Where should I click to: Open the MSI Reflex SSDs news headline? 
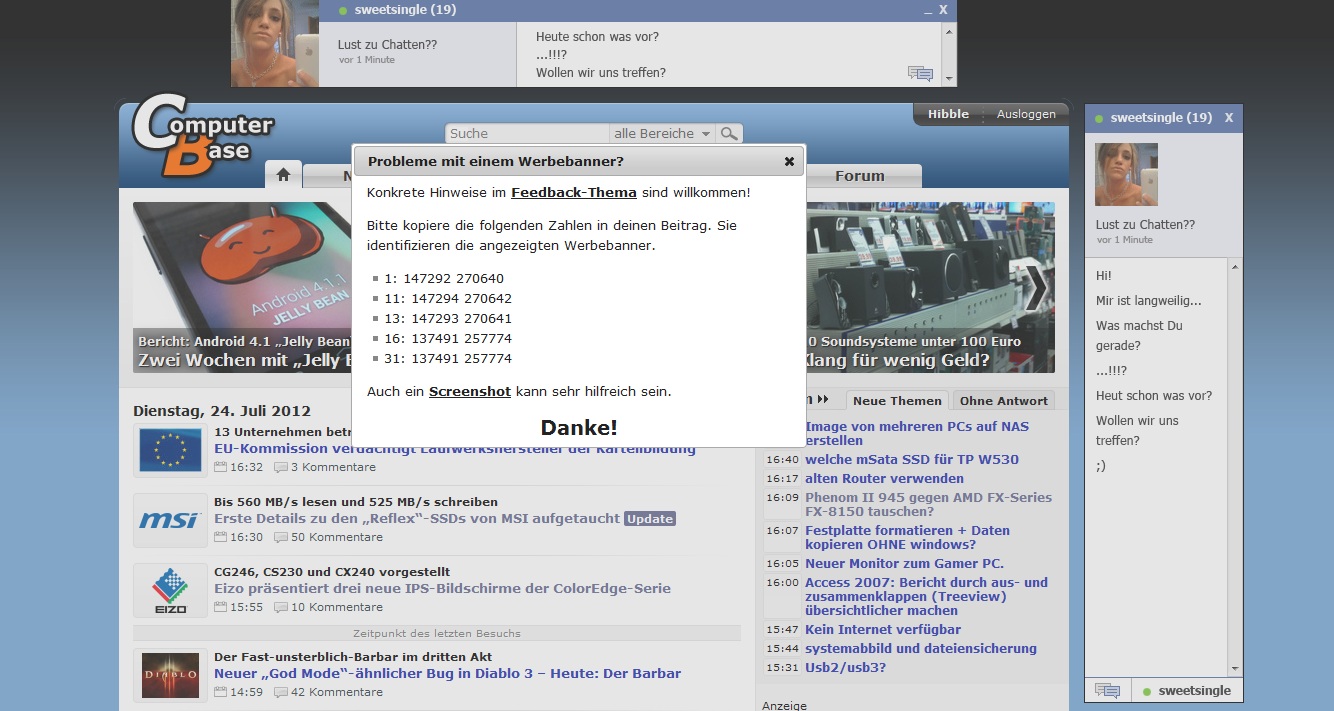tap(417, 518)
